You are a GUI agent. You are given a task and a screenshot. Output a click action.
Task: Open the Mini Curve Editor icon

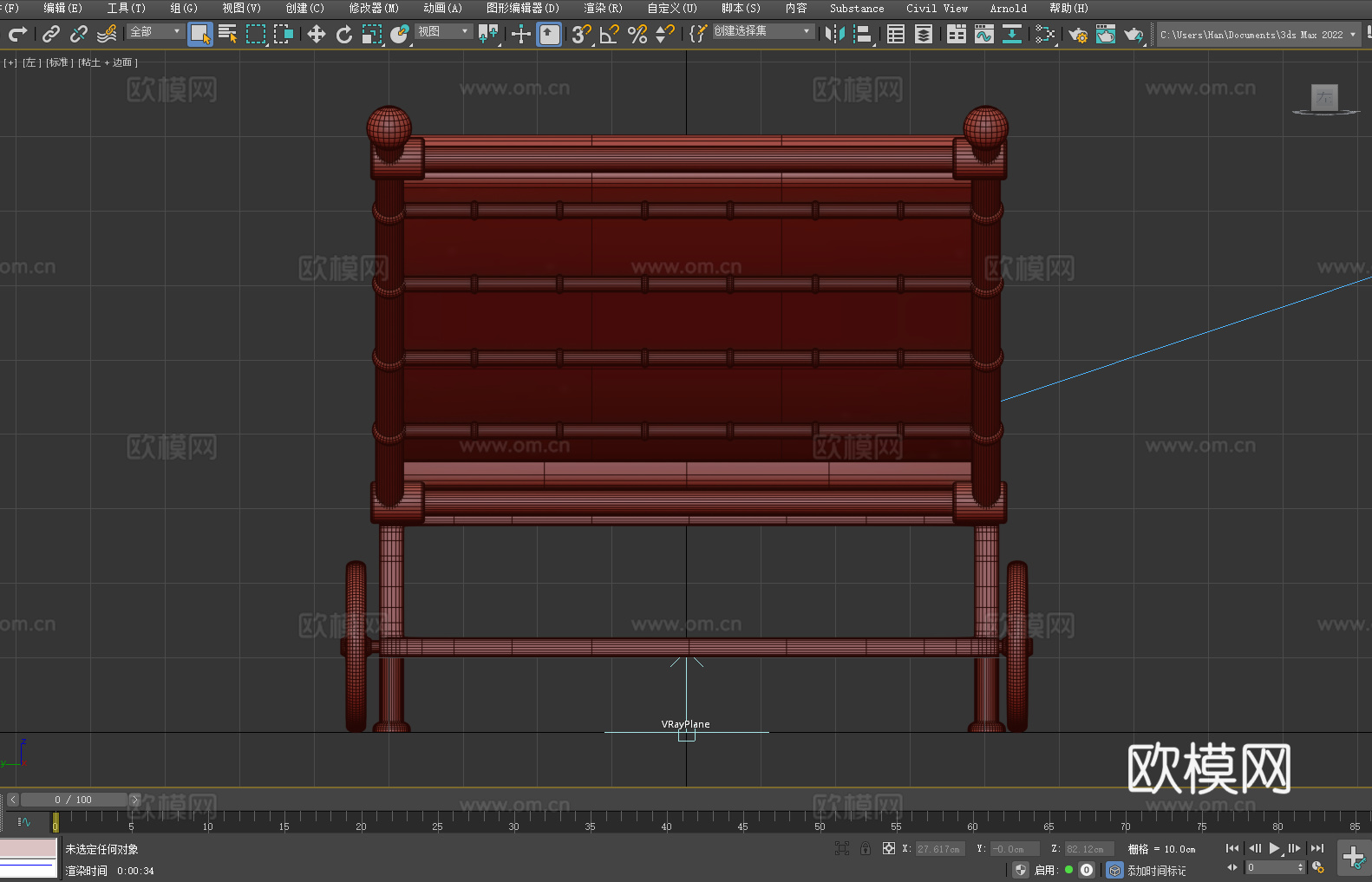click(24, 821)
